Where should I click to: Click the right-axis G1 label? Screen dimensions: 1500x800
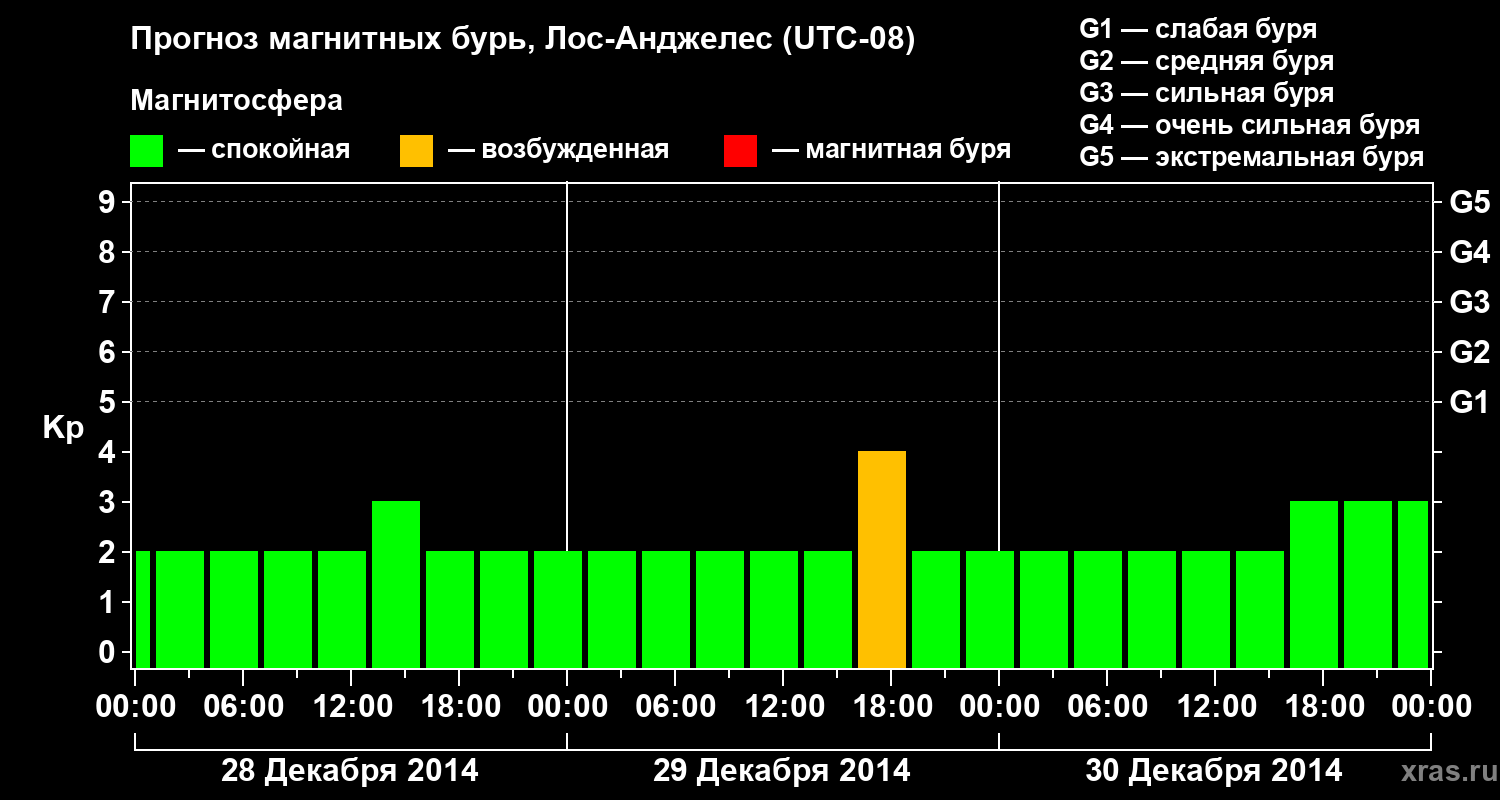coord(1469,402)
